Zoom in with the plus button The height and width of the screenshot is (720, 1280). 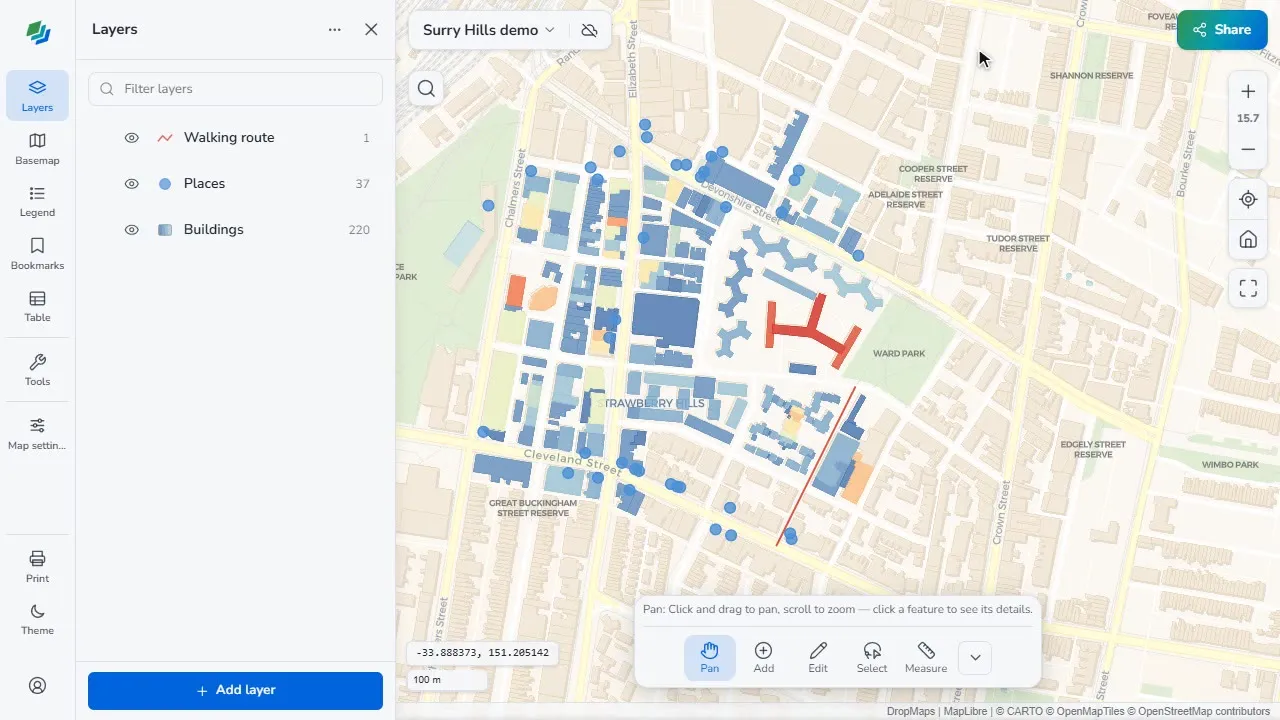click(1248, 92)
